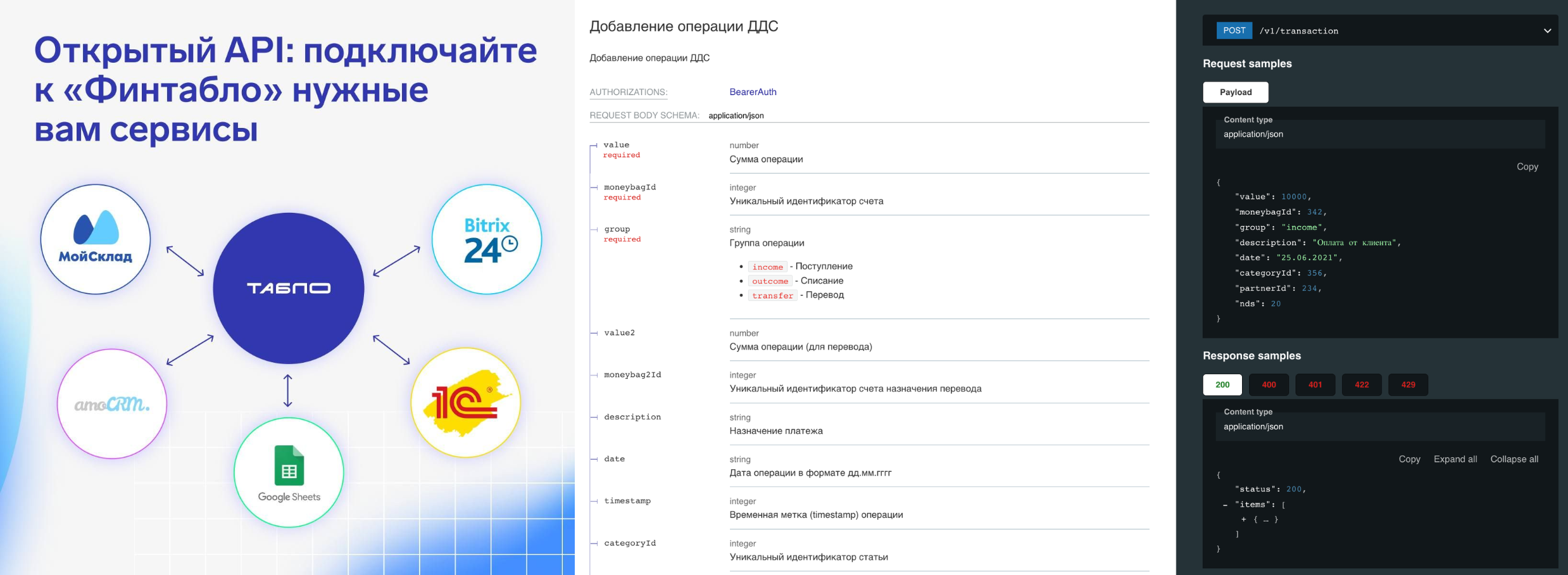Click the 'date' parameter name
Screen dimensions: 1568x575
coord(614,459)
